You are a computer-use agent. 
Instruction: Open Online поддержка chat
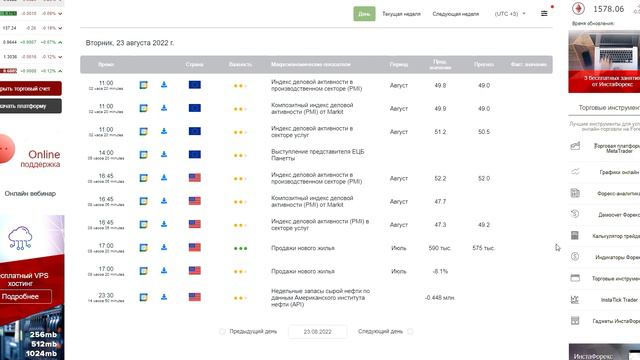click(x=40, y=158)
